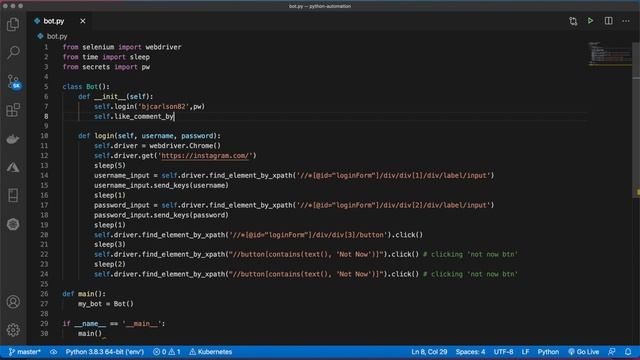This screenshot has height=360, width=640.
Task: Click 'class Bot():' line
Action: (x=86, y=87)
